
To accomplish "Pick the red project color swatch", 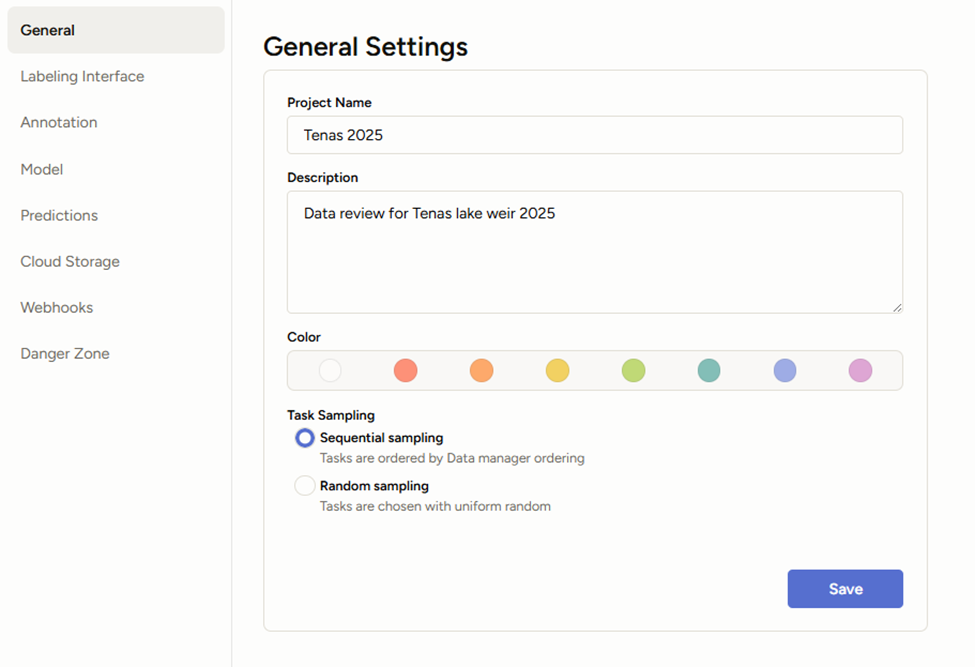I will pos(406,370).
